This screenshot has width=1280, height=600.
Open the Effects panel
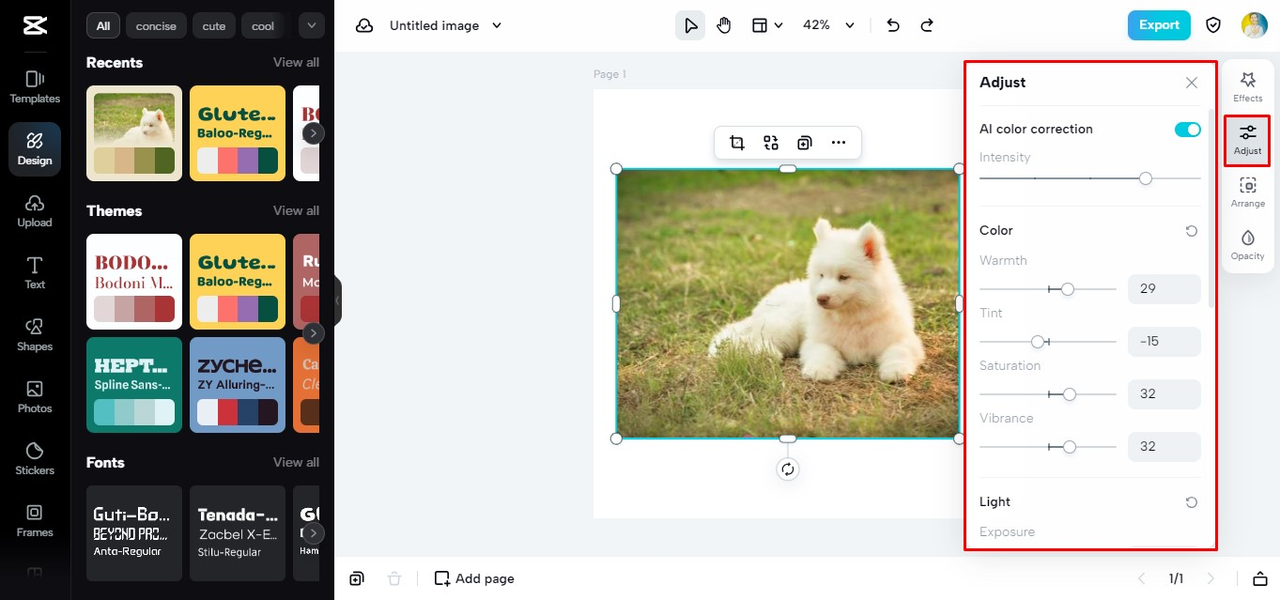click(x=1248, y=86)
